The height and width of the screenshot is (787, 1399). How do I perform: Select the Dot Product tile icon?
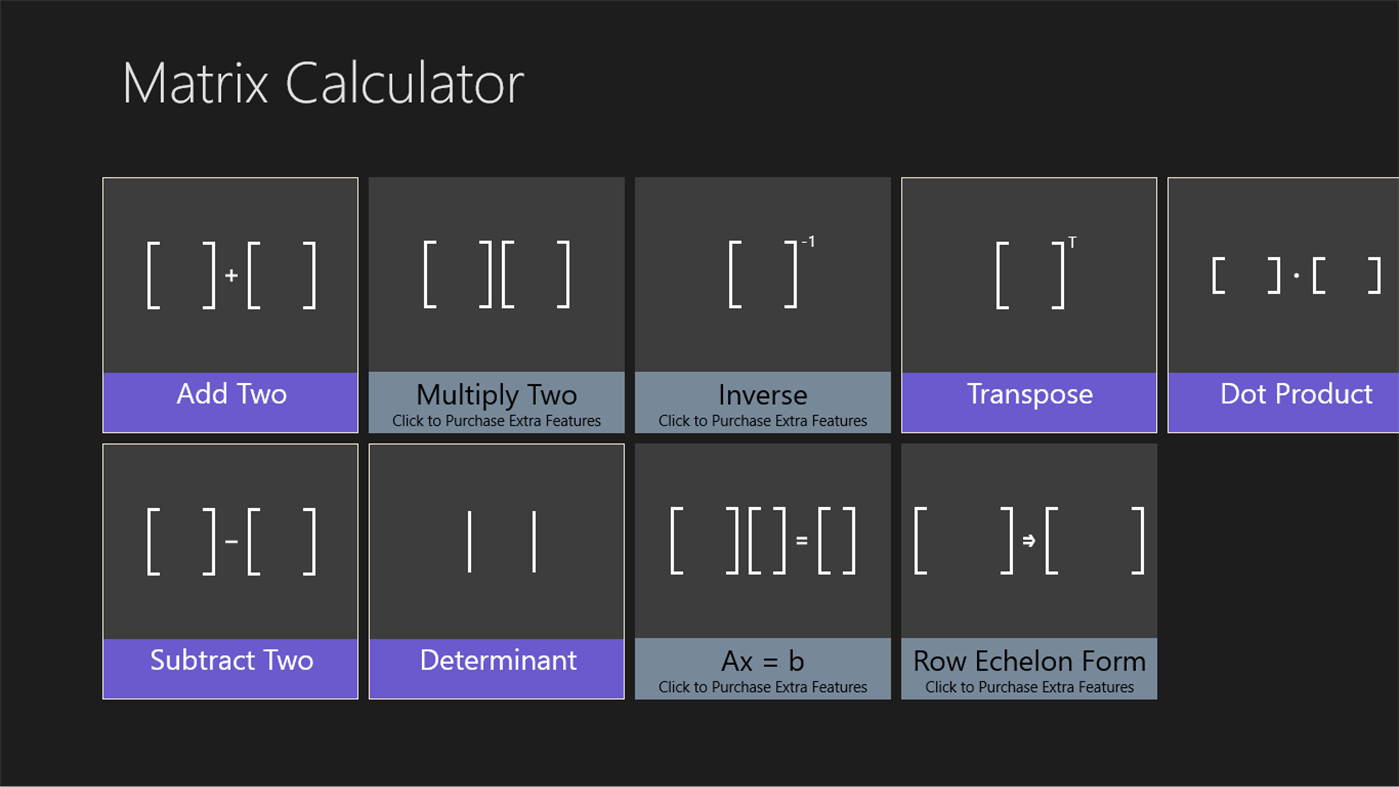point(1297,272)
